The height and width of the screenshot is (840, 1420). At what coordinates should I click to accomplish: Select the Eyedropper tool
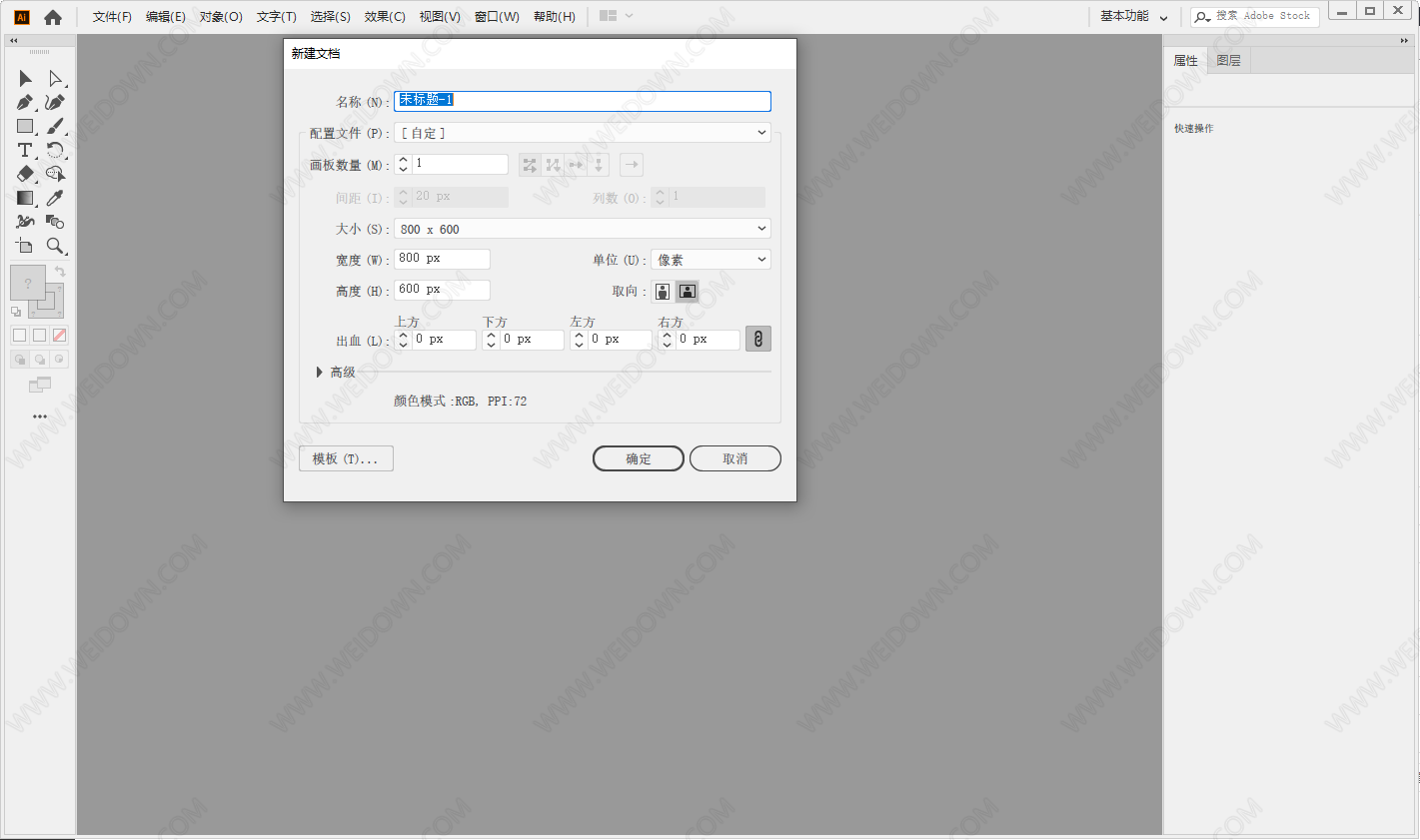pyautogui.click(x=55, y=198)
